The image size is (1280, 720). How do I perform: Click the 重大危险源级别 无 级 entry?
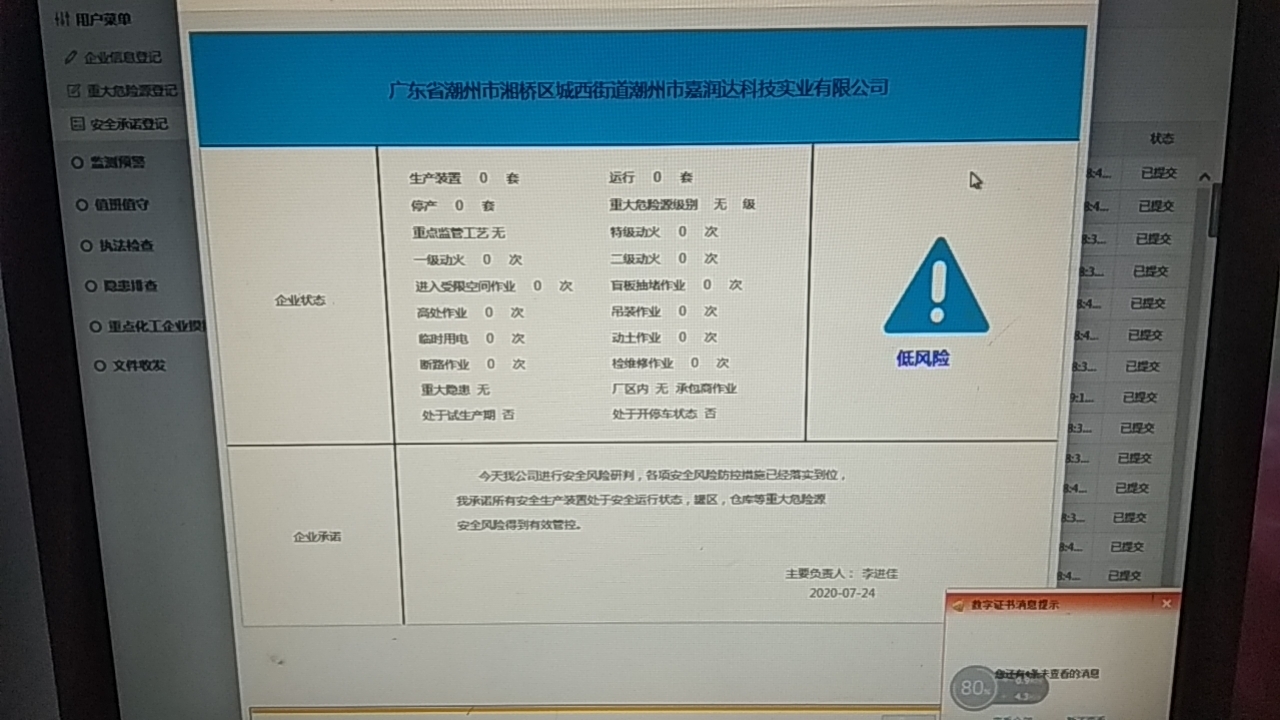(x=683, y=204)
